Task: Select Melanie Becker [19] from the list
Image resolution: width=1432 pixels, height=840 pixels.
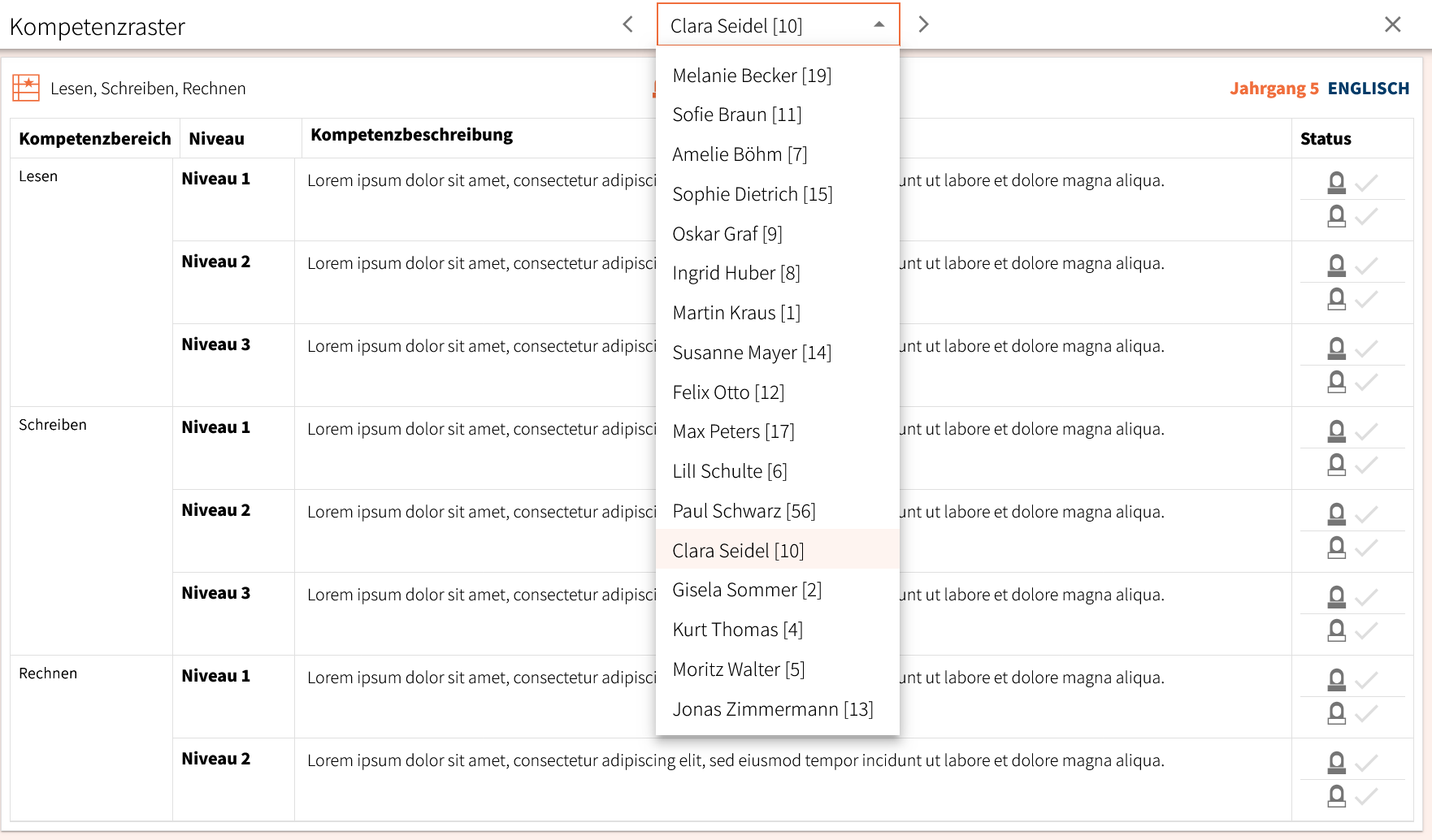Action: (752, 76)
